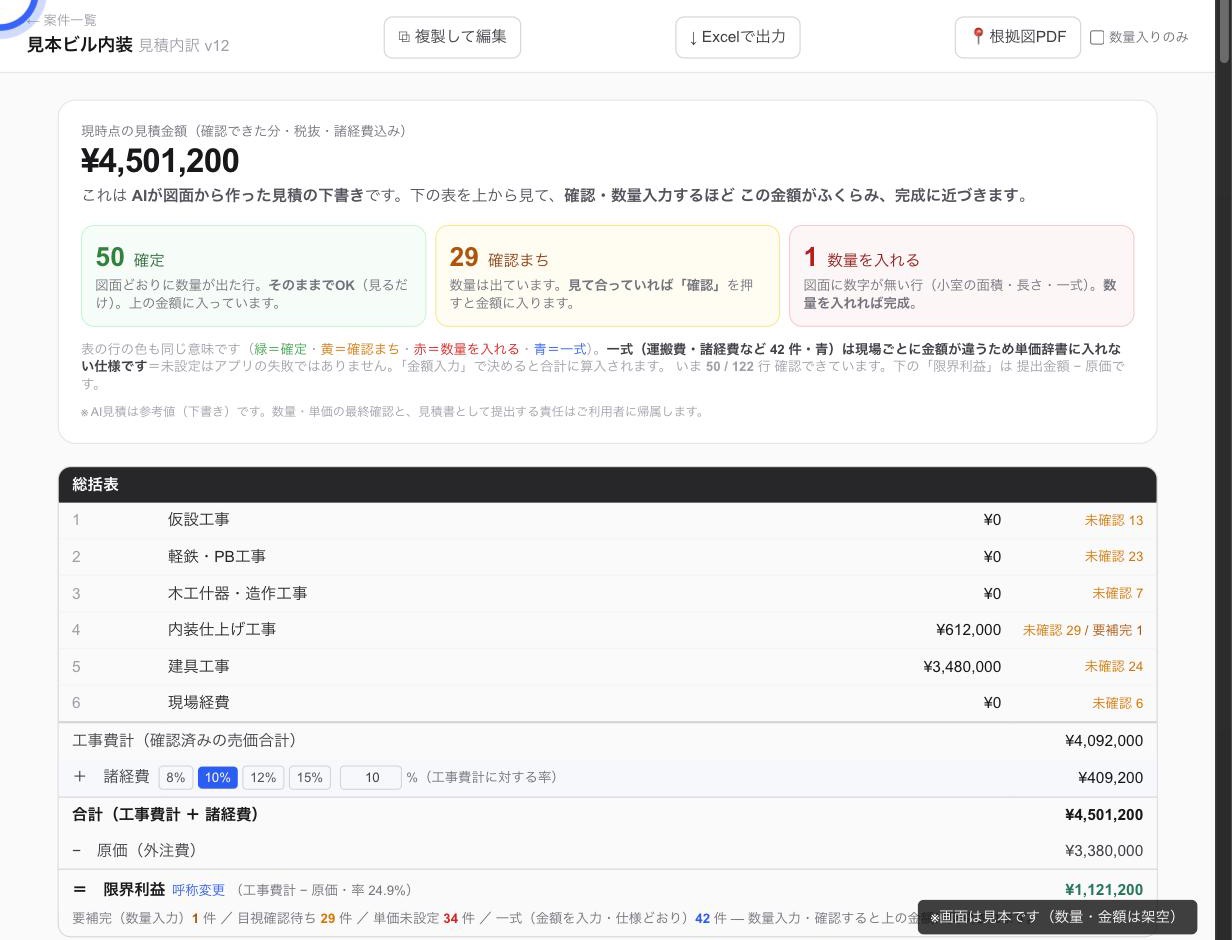
Task: Set 諸経費 rate to 12%
Action: point(263,777)
